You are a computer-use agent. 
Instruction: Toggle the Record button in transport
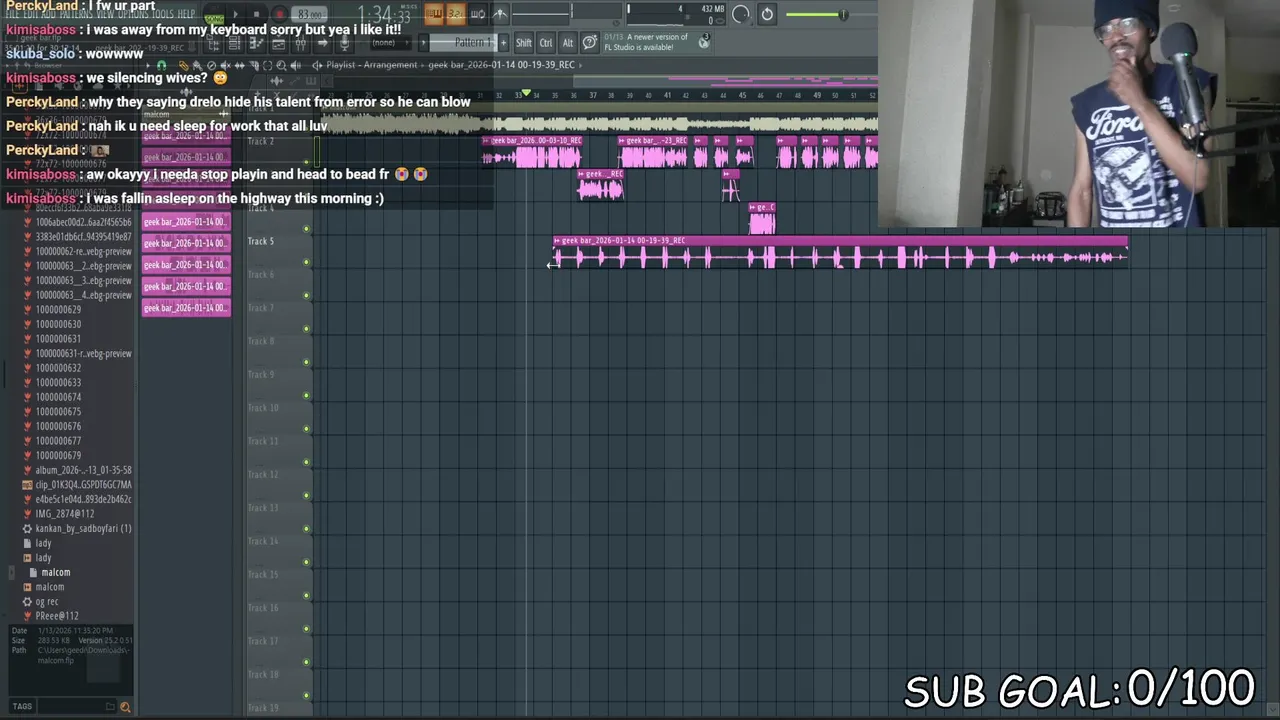tap(280, 14)
